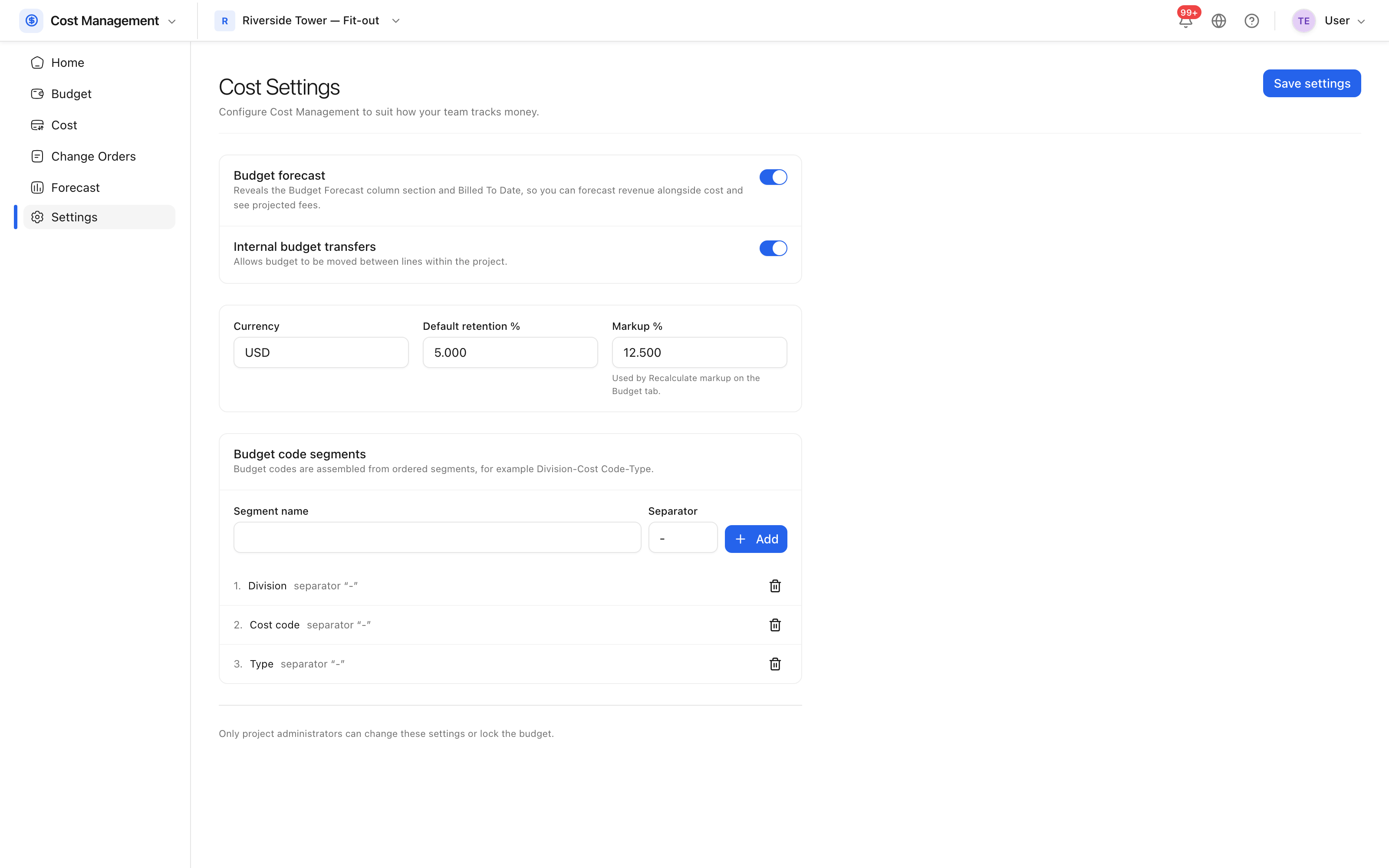
Task: Go to Cost in the sidebar
Action: click(x=99, y=125)
